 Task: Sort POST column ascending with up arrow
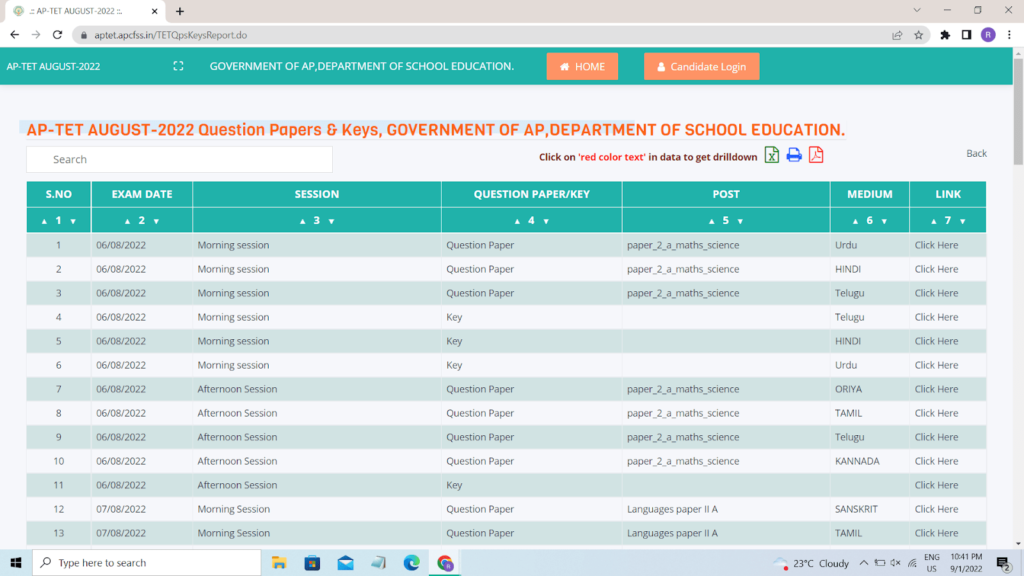point(711,221)
